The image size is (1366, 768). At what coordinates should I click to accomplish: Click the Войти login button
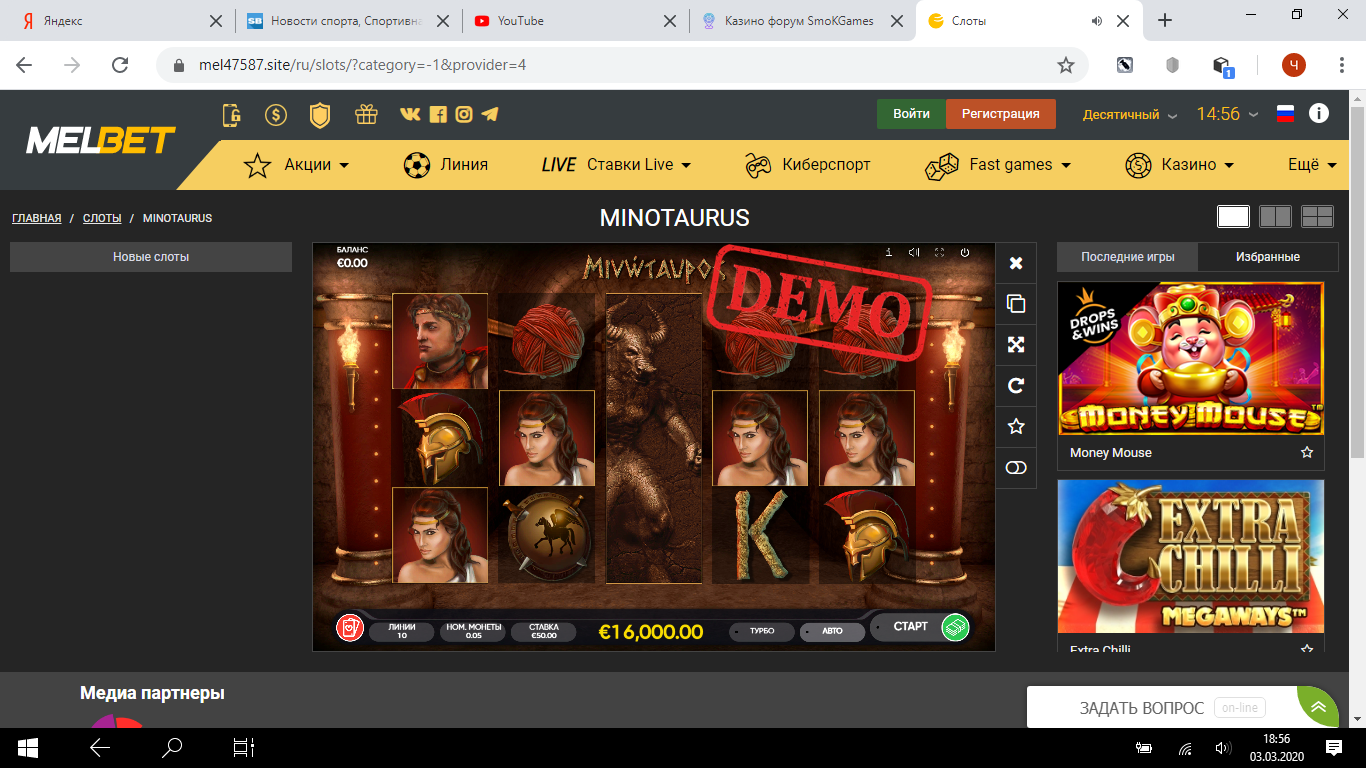click(911, 114)
